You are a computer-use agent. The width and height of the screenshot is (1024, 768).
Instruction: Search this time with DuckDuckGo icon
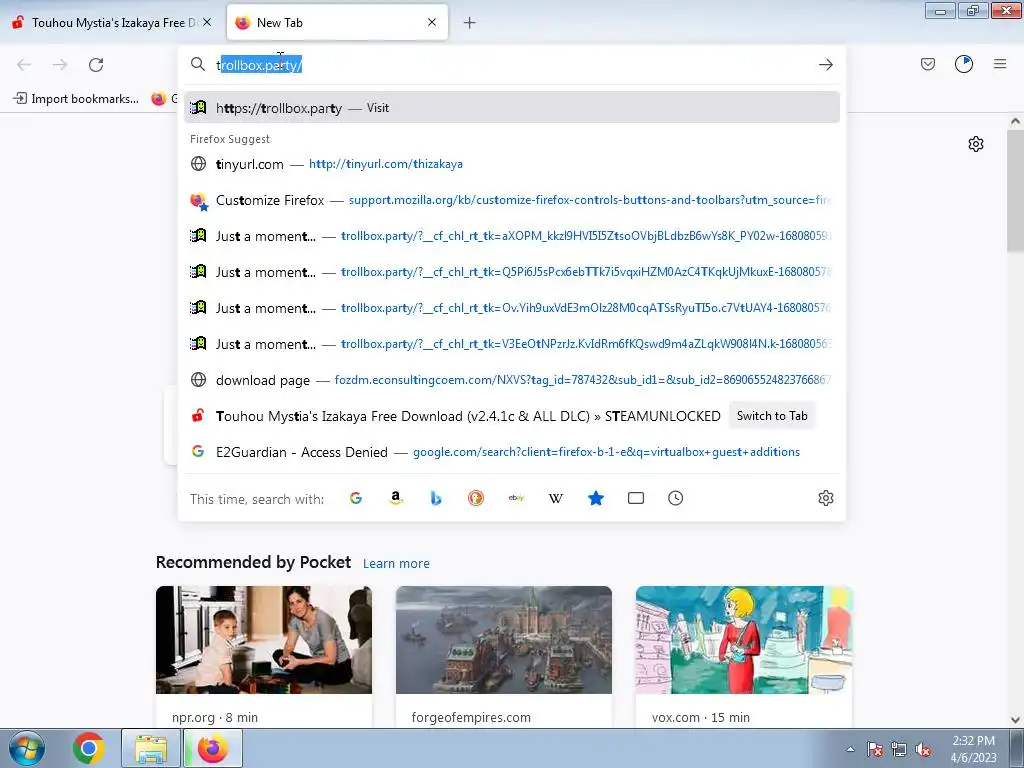[476, 498]
